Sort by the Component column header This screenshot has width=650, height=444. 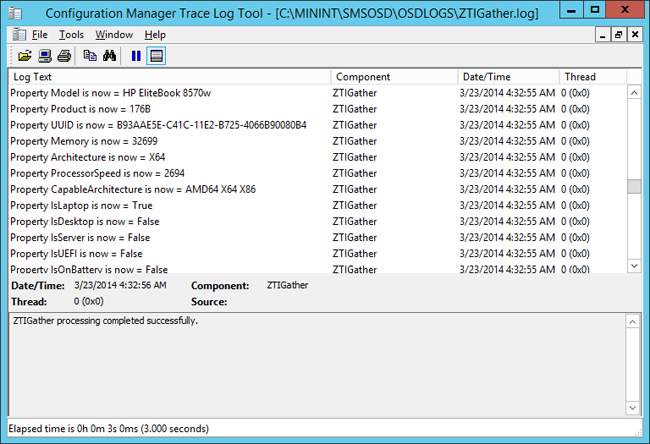click(393, 77)
